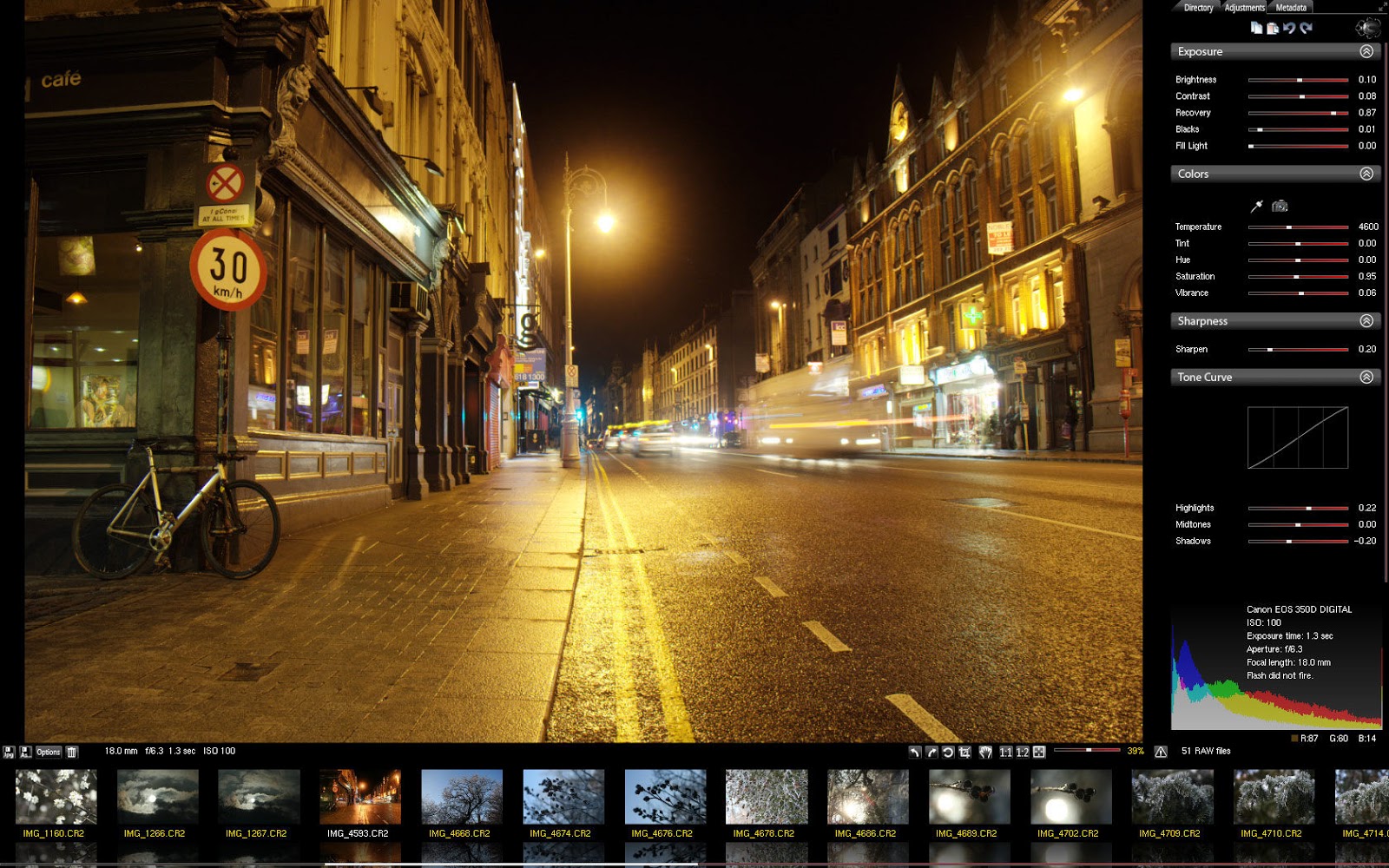
Task: Select the Crop tool
Action: pyautogui.click(x=966, y=752)
